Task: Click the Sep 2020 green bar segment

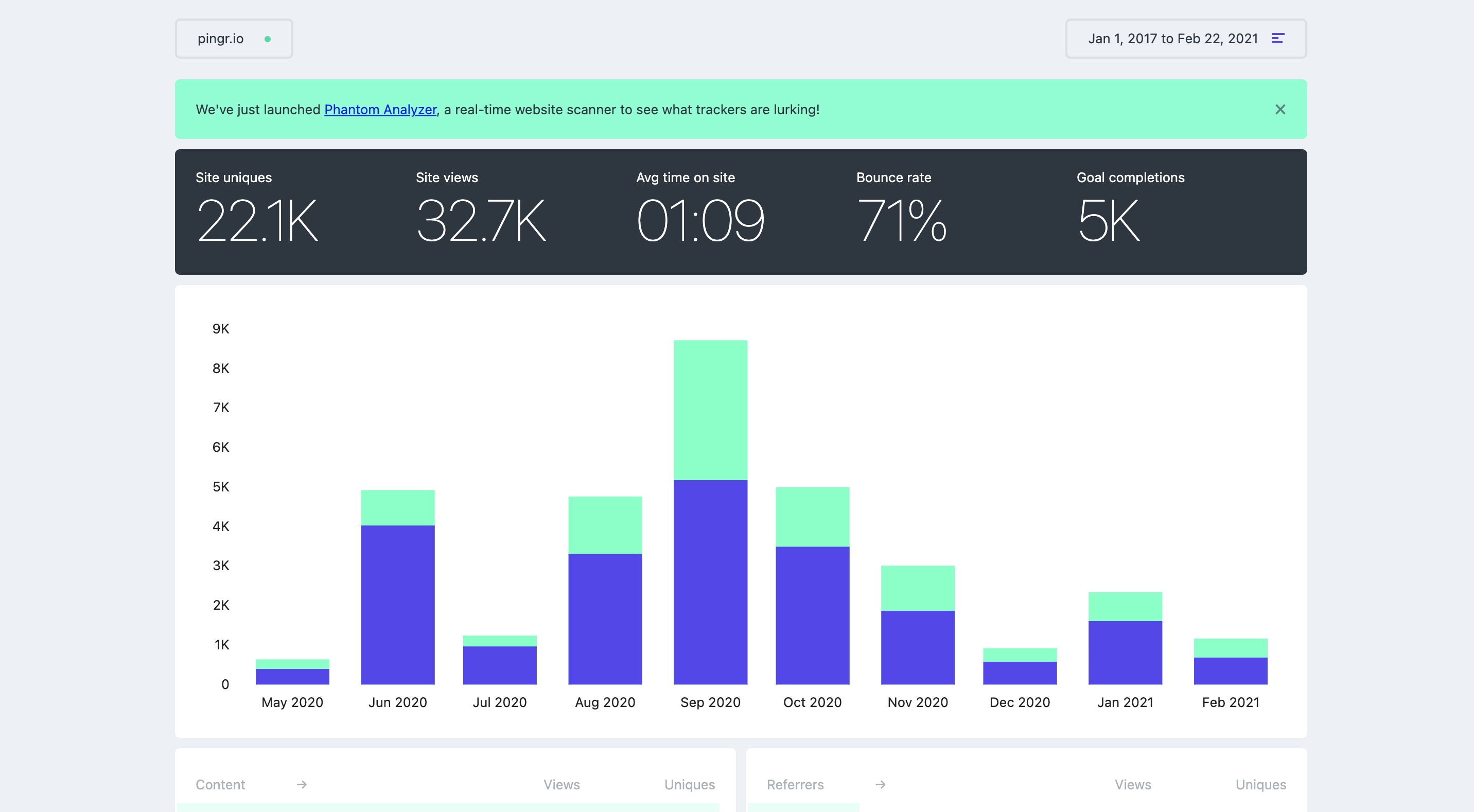Action: pos(710,409)
